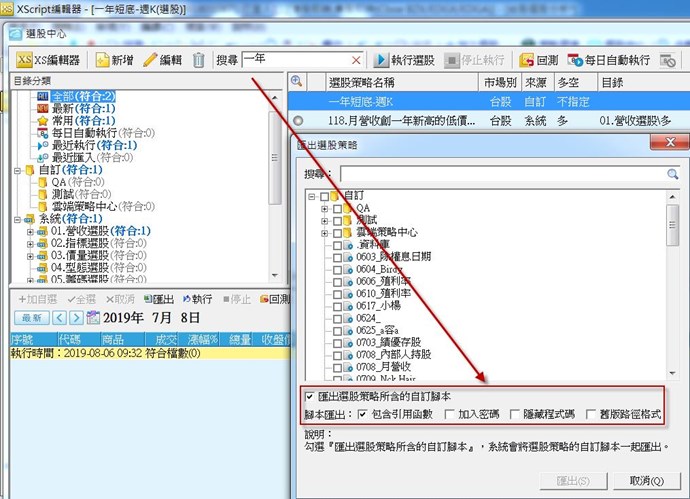Screen dimensions: 690x499
Task: Click 回測 in the result toolbar
Action: pos(275,299)
